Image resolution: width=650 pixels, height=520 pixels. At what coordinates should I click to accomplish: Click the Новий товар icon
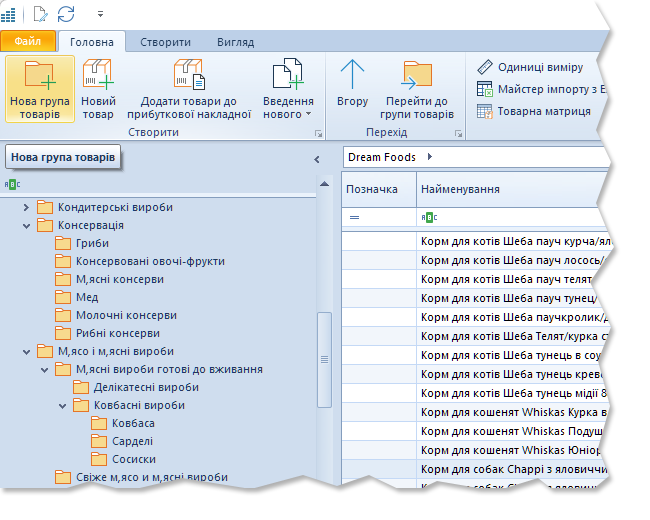[98, 78]
